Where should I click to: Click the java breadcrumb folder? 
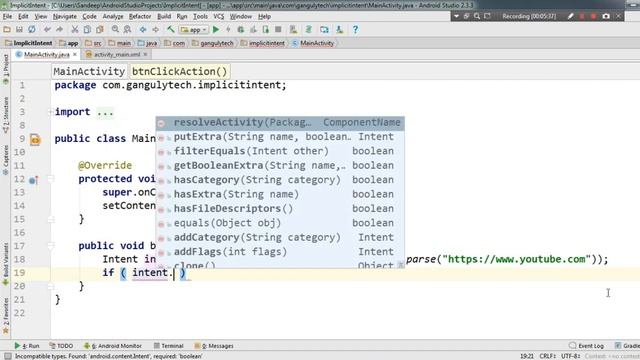click(147, 43)
